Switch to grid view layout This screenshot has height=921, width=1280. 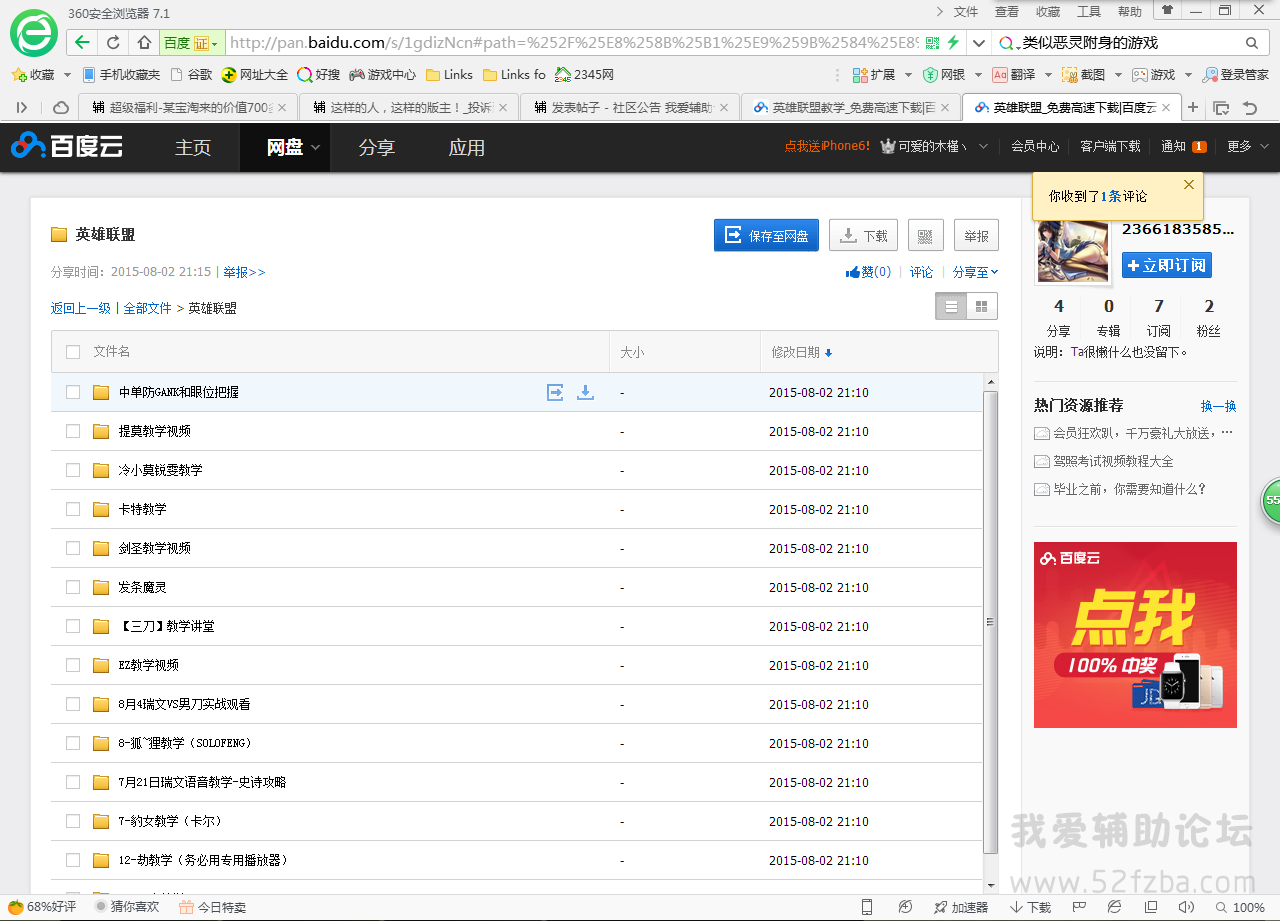pos(982,307)
